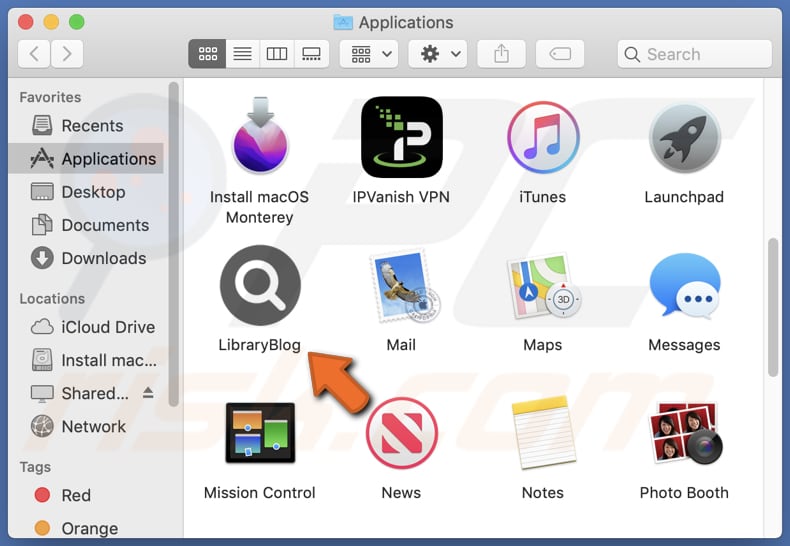Eject the Shared... volume
The height and width of the screenshot is (546, 790).
[148, 392]
